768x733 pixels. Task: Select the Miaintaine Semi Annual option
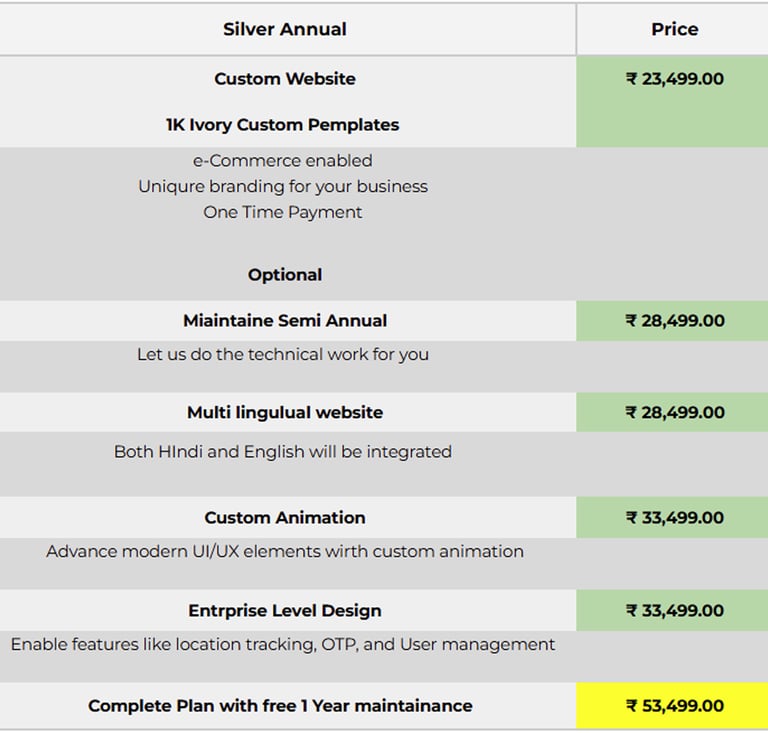285,321
